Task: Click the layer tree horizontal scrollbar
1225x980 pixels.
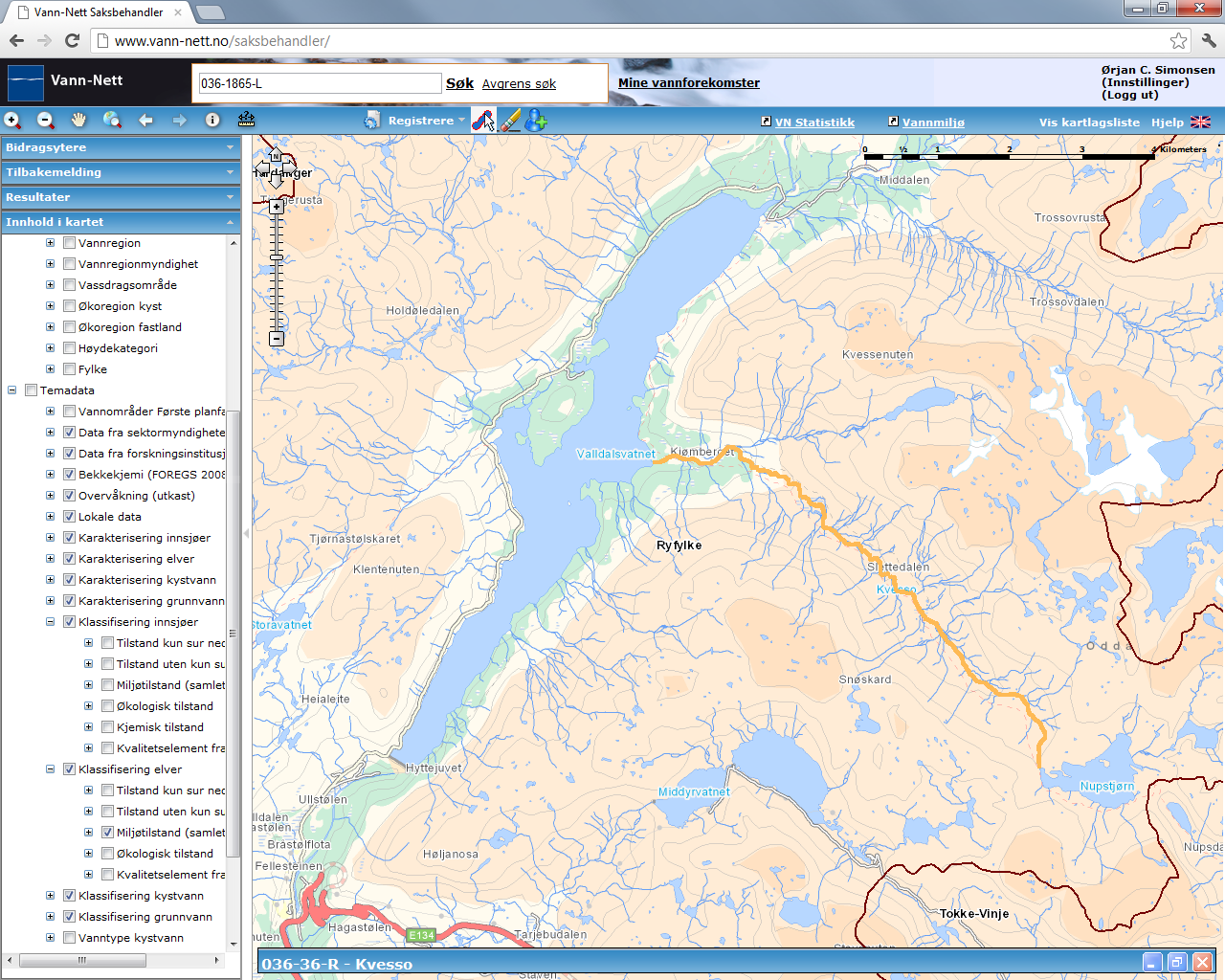Action: (81, 960)
